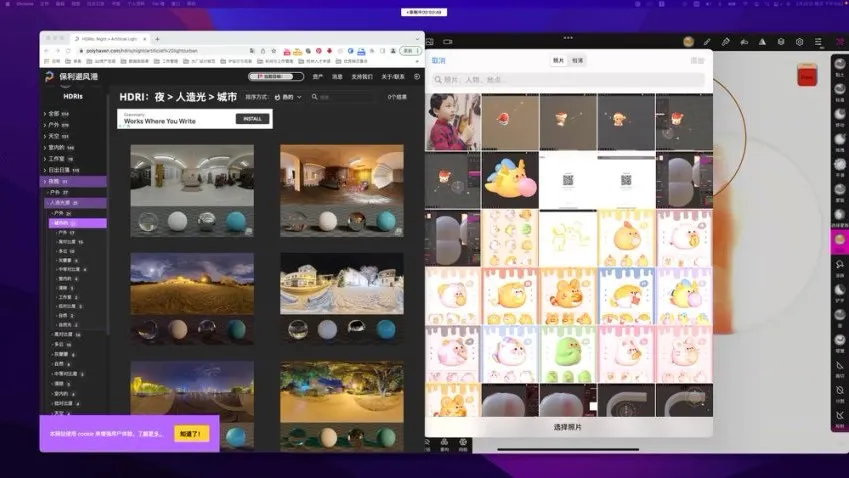
Task: Open the Nomad settings gear icon
Action: 799,42
